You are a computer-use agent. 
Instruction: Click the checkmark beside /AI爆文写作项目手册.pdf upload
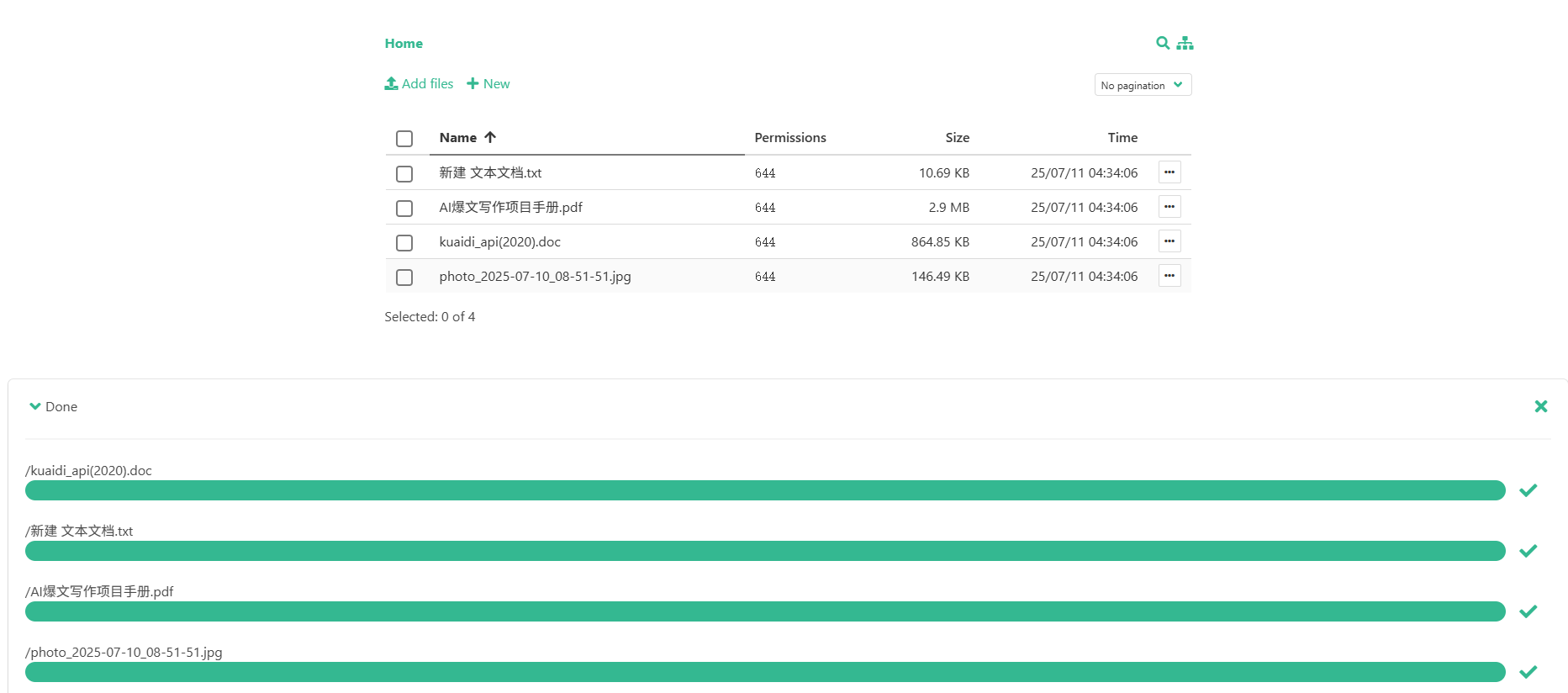pos(1528,611)
